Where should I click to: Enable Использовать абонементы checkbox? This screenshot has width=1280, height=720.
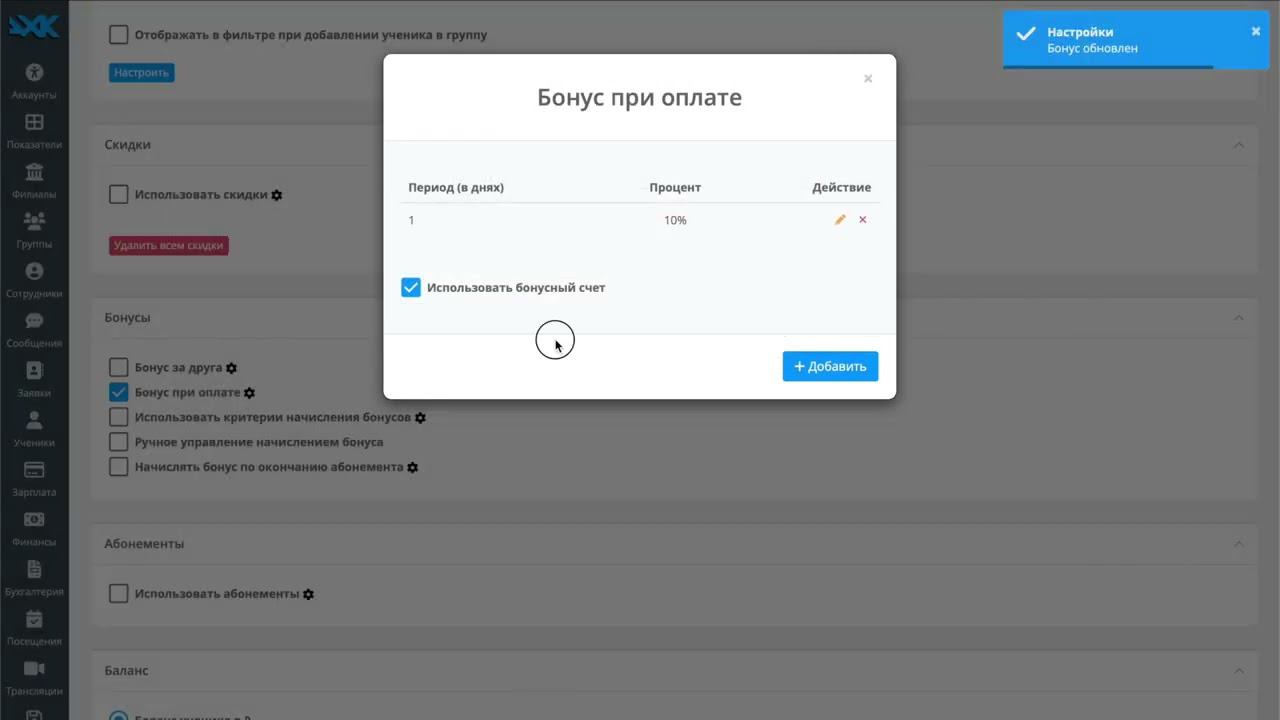(119, 594)
